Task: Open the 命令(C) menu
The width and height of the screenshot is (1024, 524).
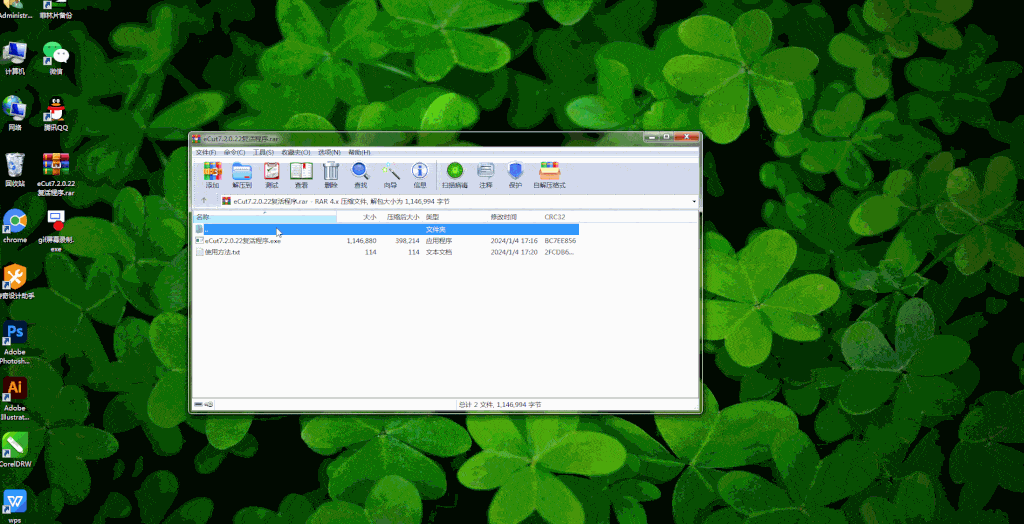Action: coord(234,152)
